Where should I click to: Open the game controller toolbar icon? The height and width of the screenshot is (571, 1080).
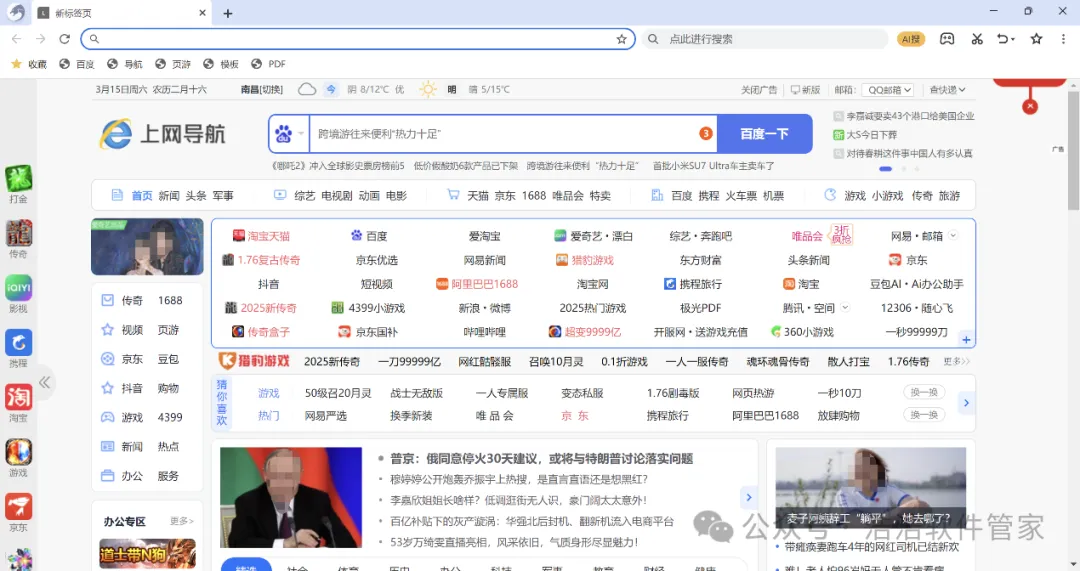click(x=947, y=39)
